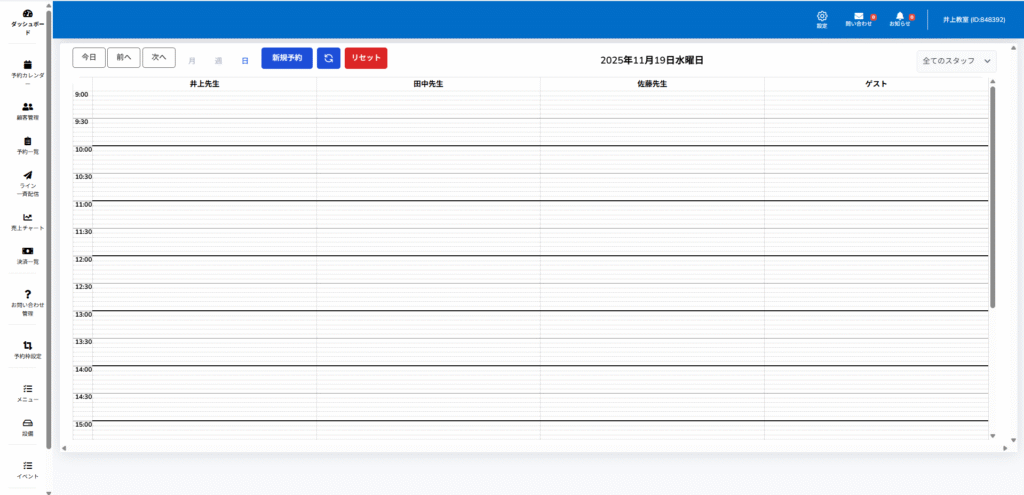Open the 予約一覧 reservation list

coord(28,141)
